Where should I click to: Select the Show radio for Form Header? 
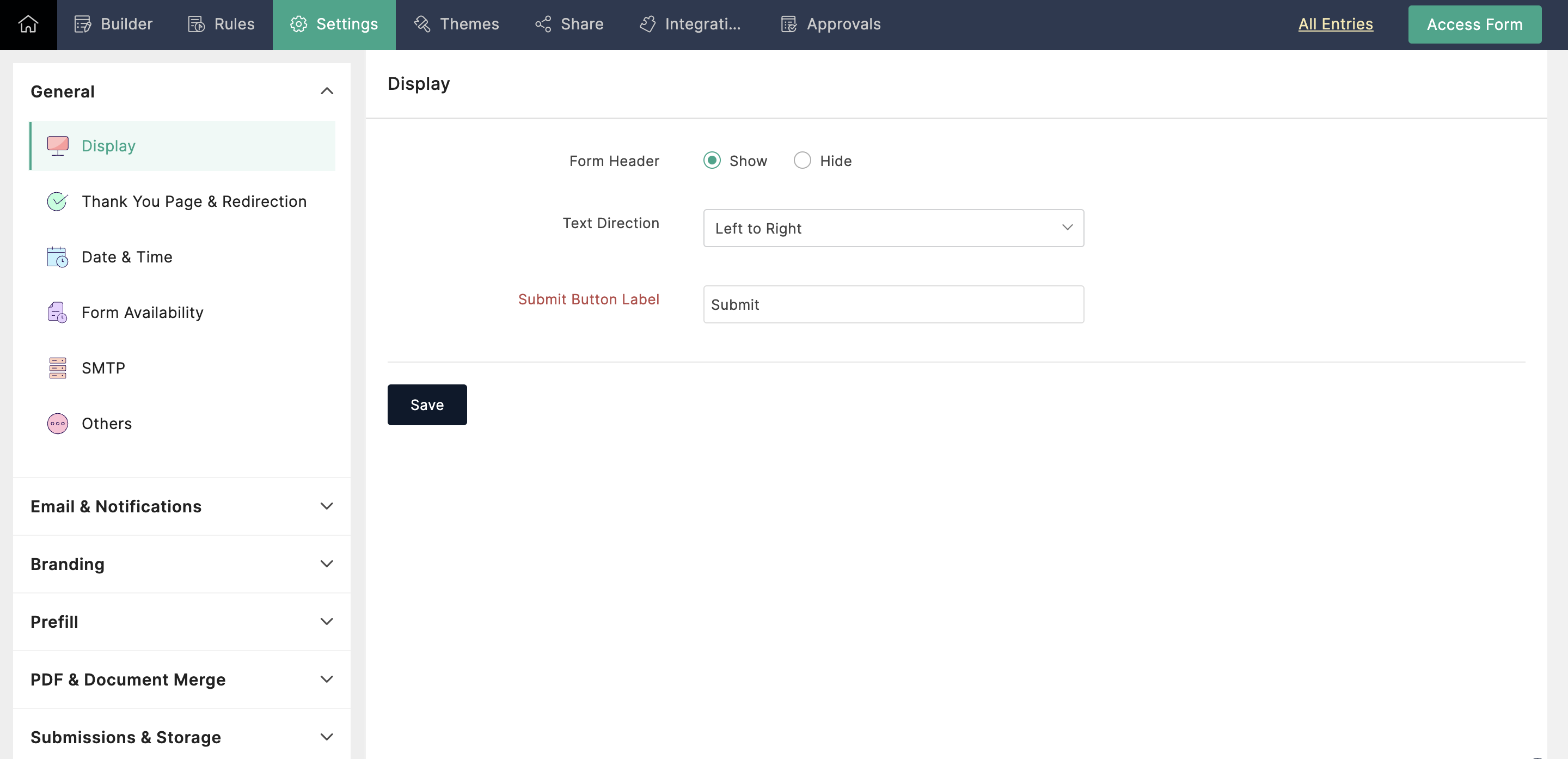pos(712,161)
